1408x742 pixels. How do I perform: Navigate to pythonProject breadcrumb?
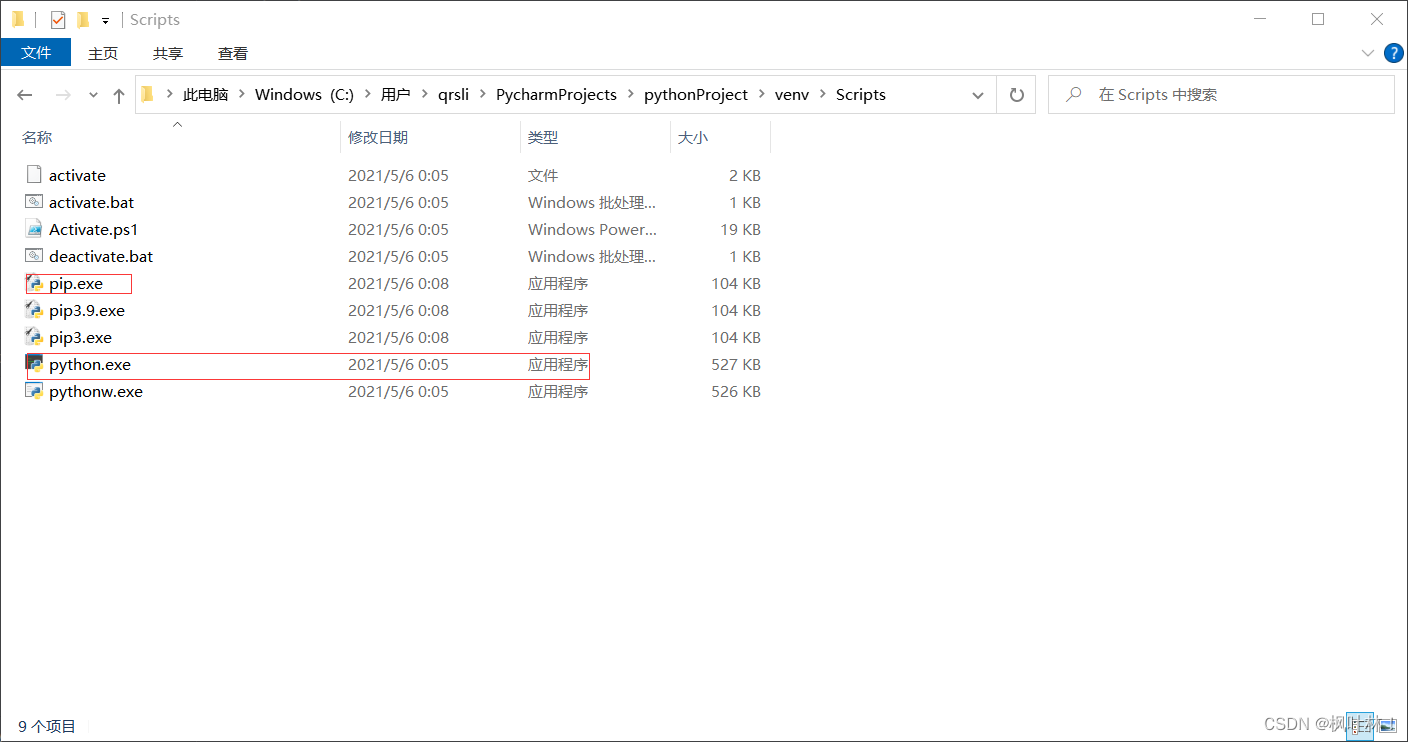tap(696, 95)
